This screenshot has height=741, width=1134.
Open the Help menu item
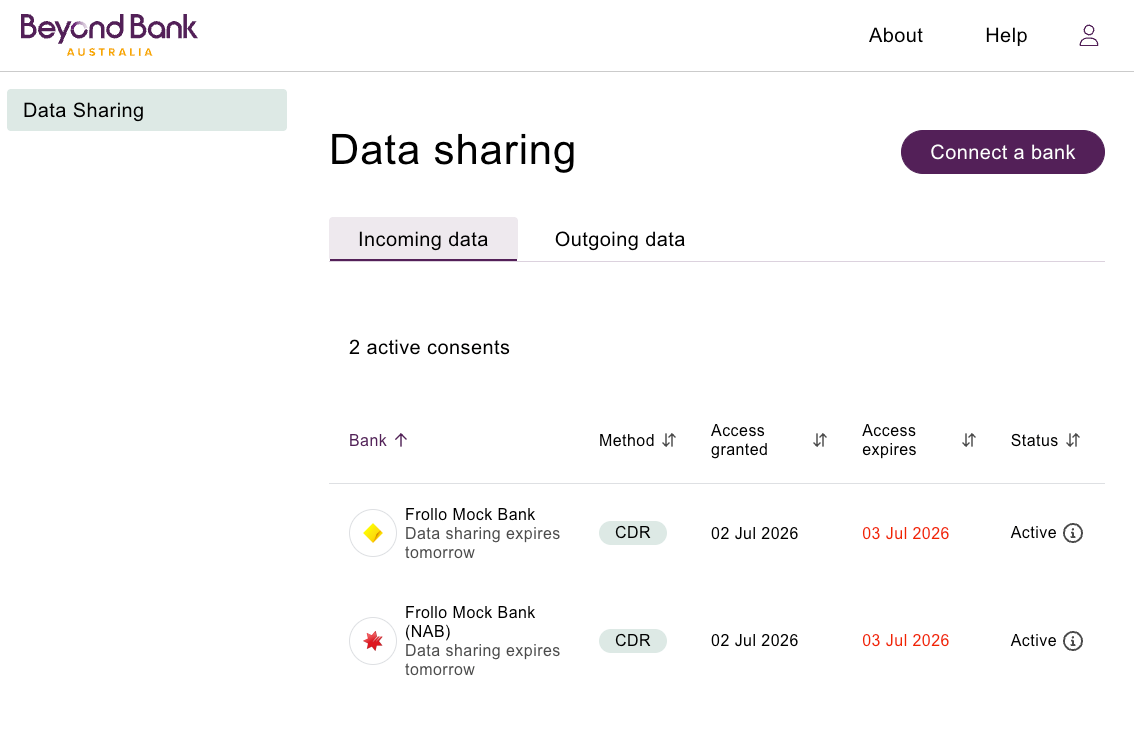(1006, 35)
